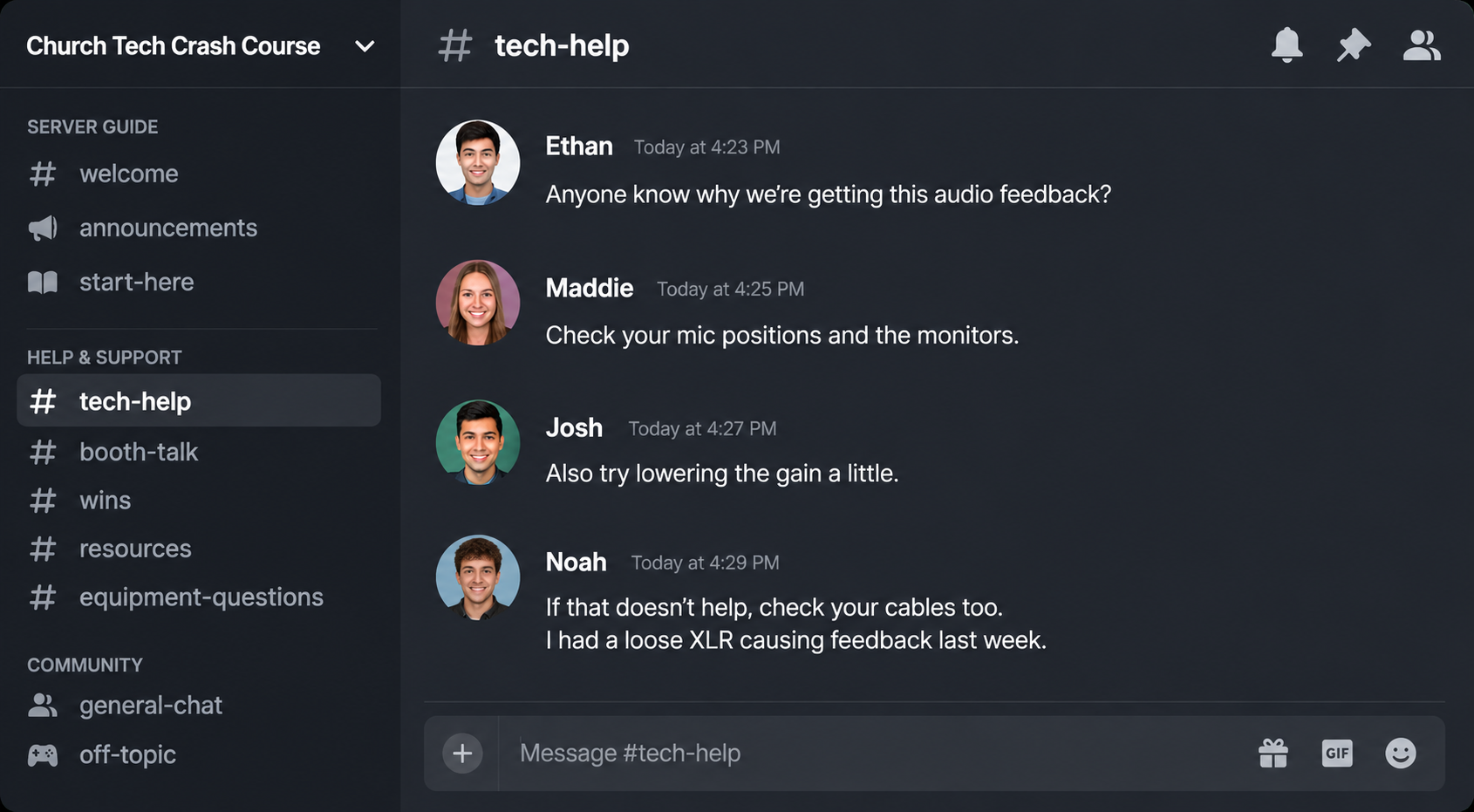Open the emoji picker smiley icon

coord(1401,753)
